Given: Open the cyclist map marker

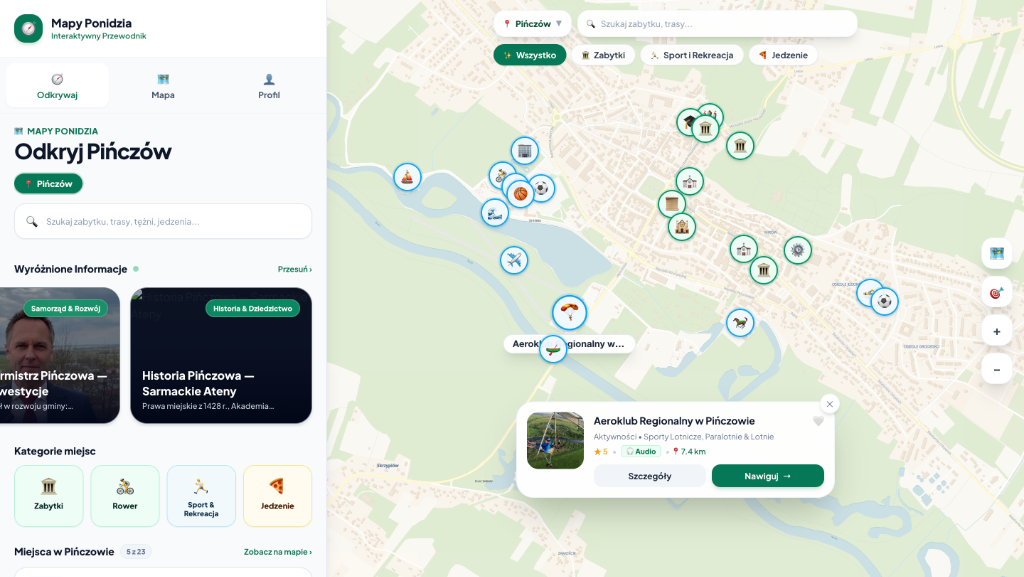Looking at the screenshot, I should pos(500,176).
